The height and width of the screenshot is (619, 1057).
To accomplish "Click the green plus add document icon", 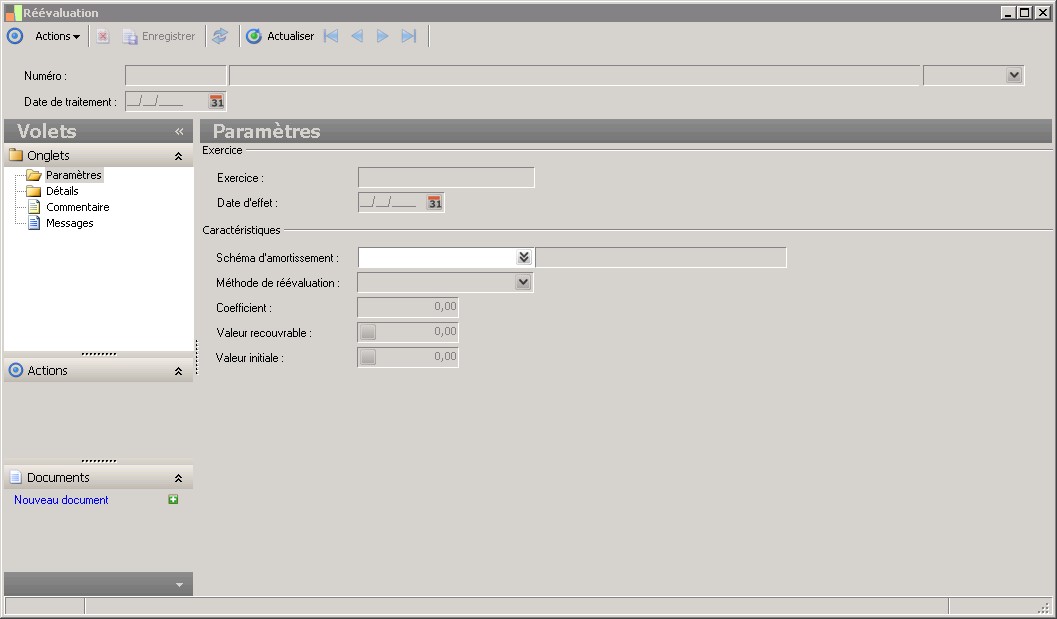I will 173,500.
